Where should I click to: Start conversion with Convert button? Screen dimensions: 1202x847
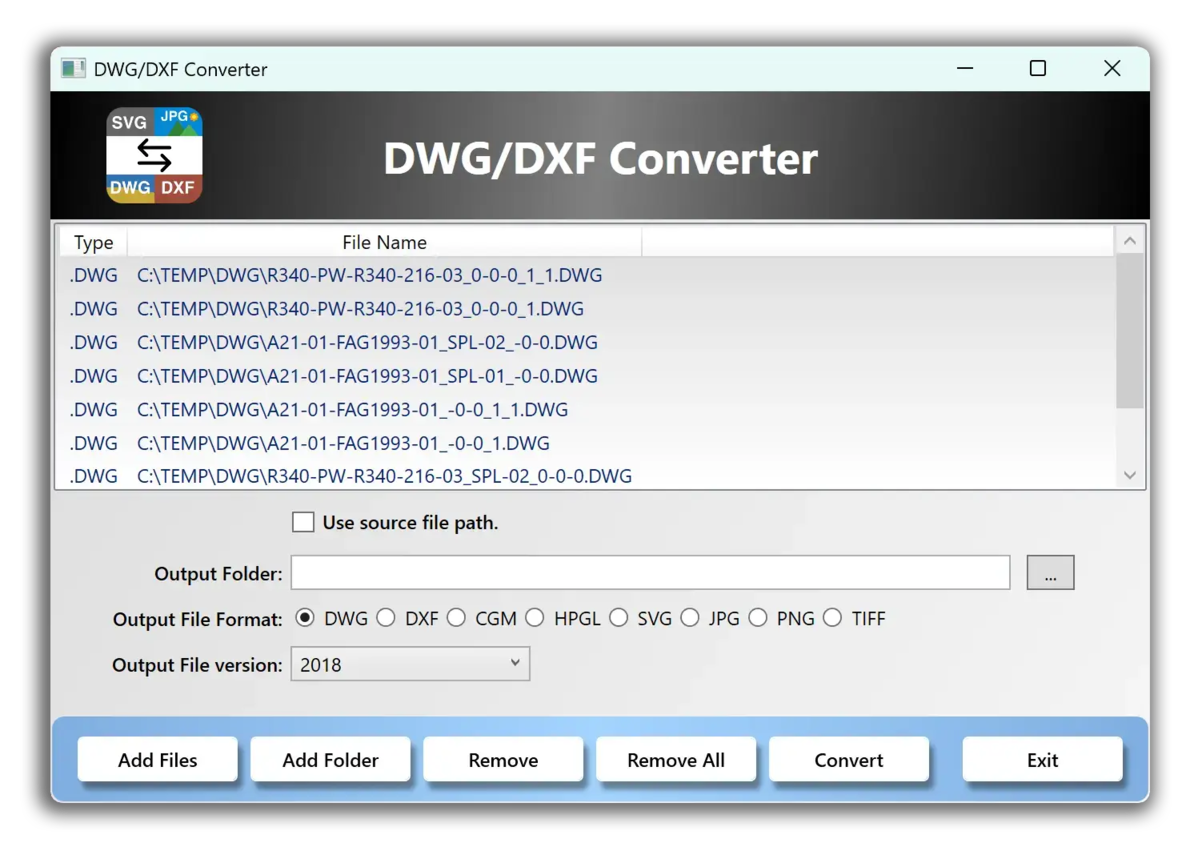point(849,760)
